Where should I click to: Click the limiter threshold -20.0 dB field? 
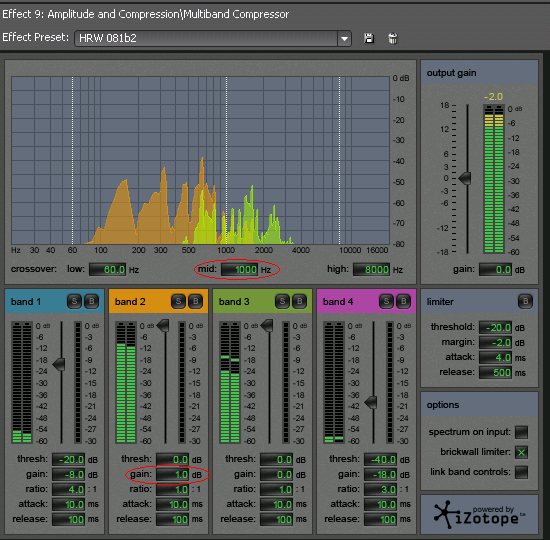coord(495,327)
